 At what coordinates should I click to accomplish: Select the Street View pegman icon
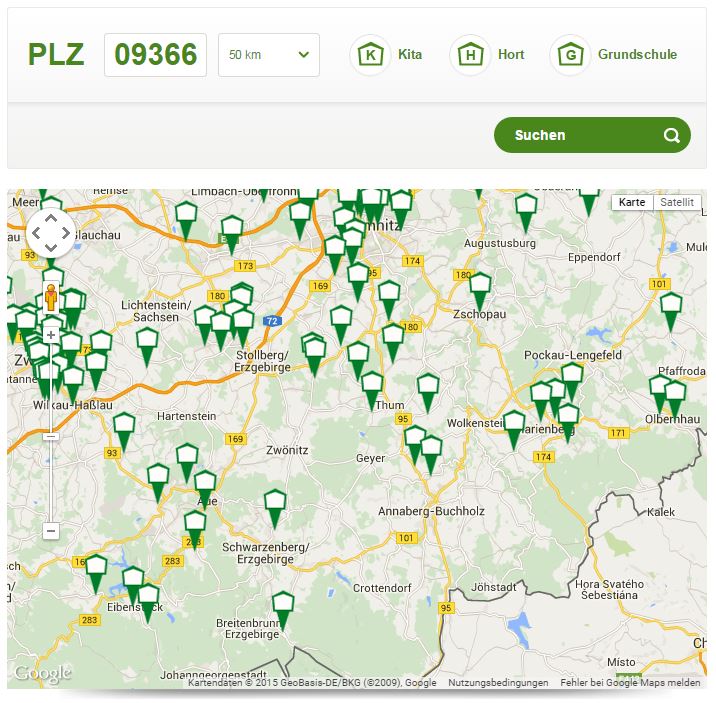[x=51, y=298]
